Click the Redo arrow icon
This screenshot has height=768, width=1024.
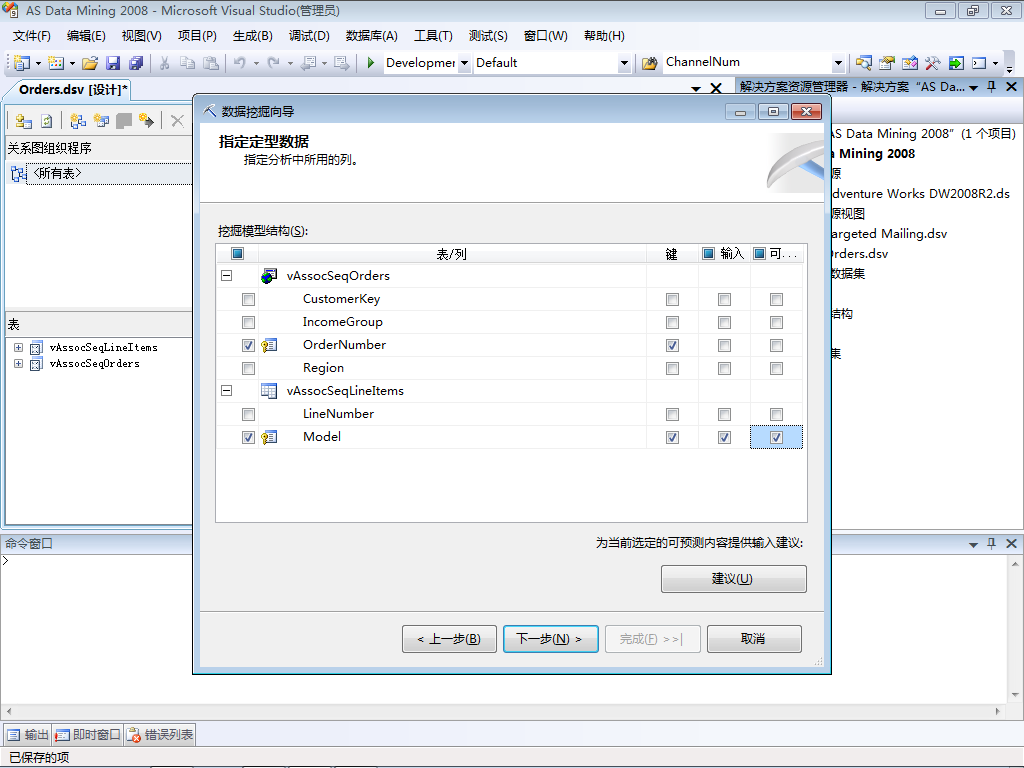coord(274,63)
